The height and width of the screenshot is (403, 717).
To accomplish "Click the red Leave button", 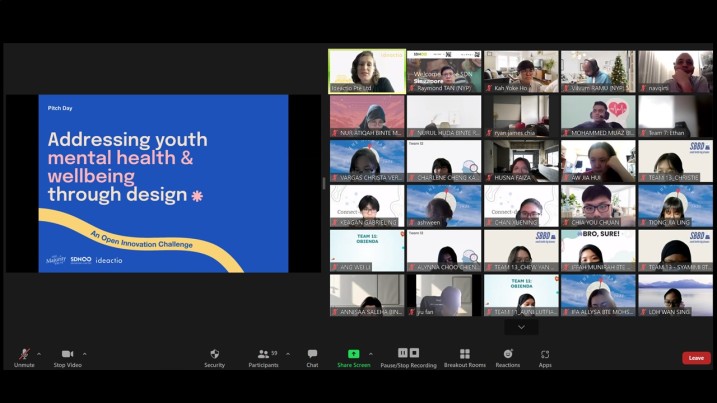I will click(696, 357).
